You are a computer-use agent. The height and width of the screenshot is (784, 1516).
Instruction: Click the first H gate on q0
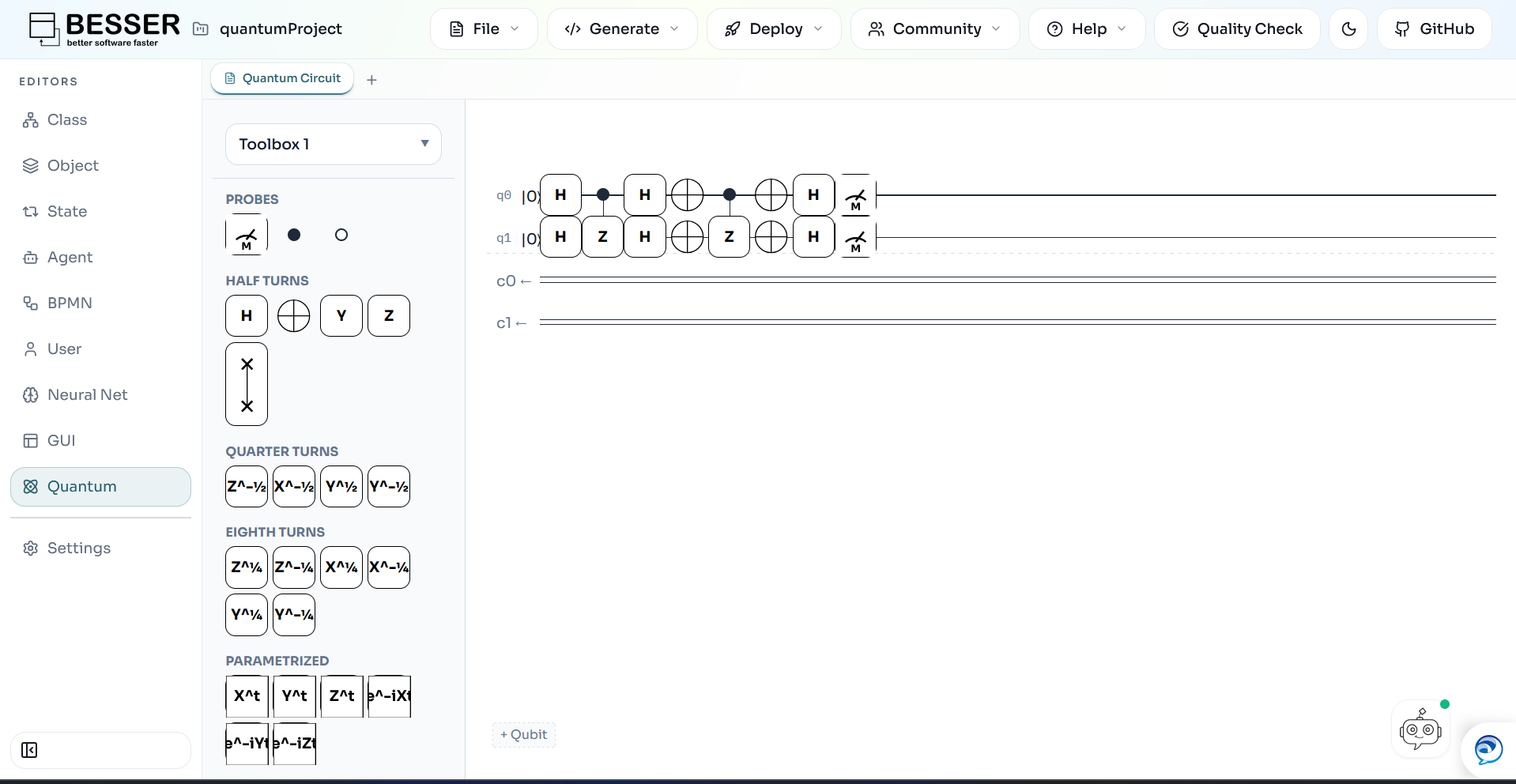tap(561, 195)
